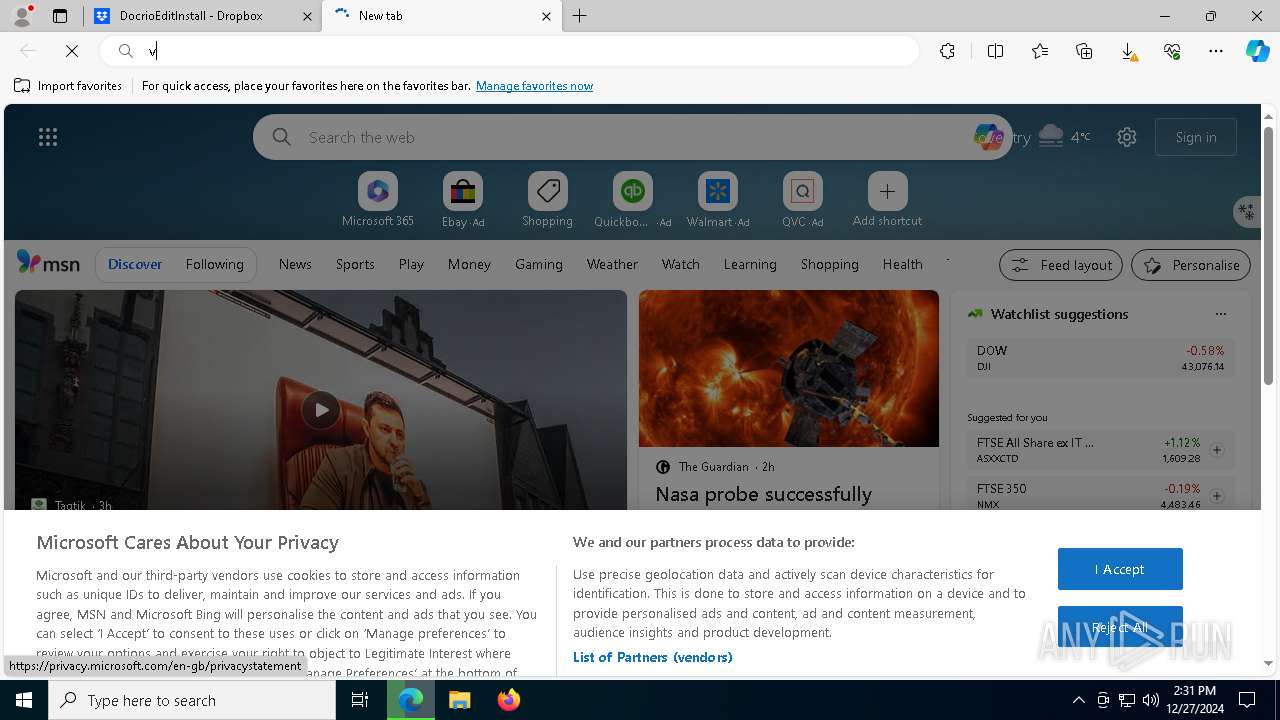1280x720 pixels.
Task: Open Downloads icon
Action: pos(1128,51)
